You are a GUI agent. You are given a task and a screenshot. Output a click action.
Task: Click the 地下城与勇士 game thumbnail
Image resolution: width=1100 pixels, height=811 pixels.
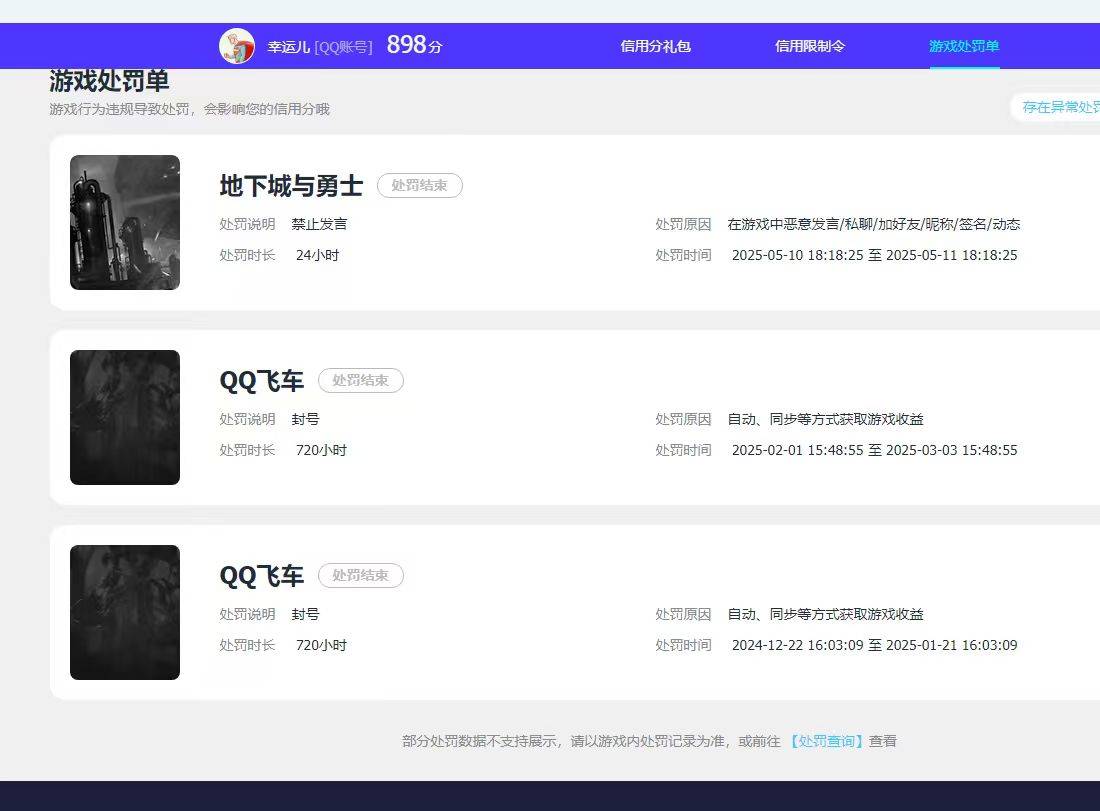[x=125, y=222]
